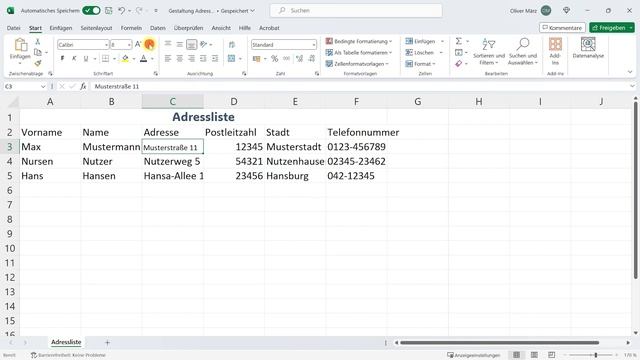Image resolution: width=640 pixels, height=360 pixels.
Task: Open the name box C3 dropdown arrow
Action: tap(43, 87)
